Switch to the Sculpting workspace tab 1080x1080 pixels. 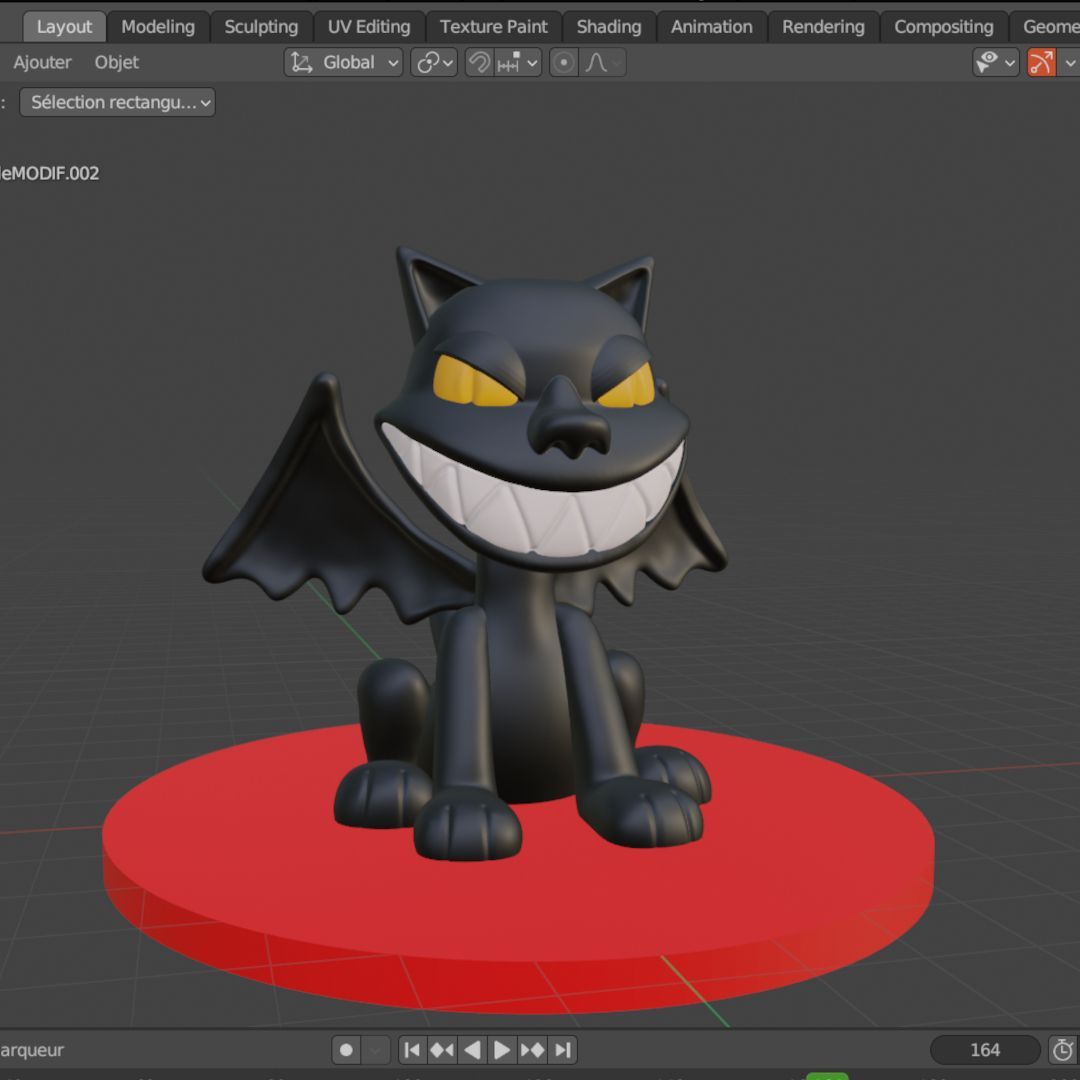[x=261, y=27]
